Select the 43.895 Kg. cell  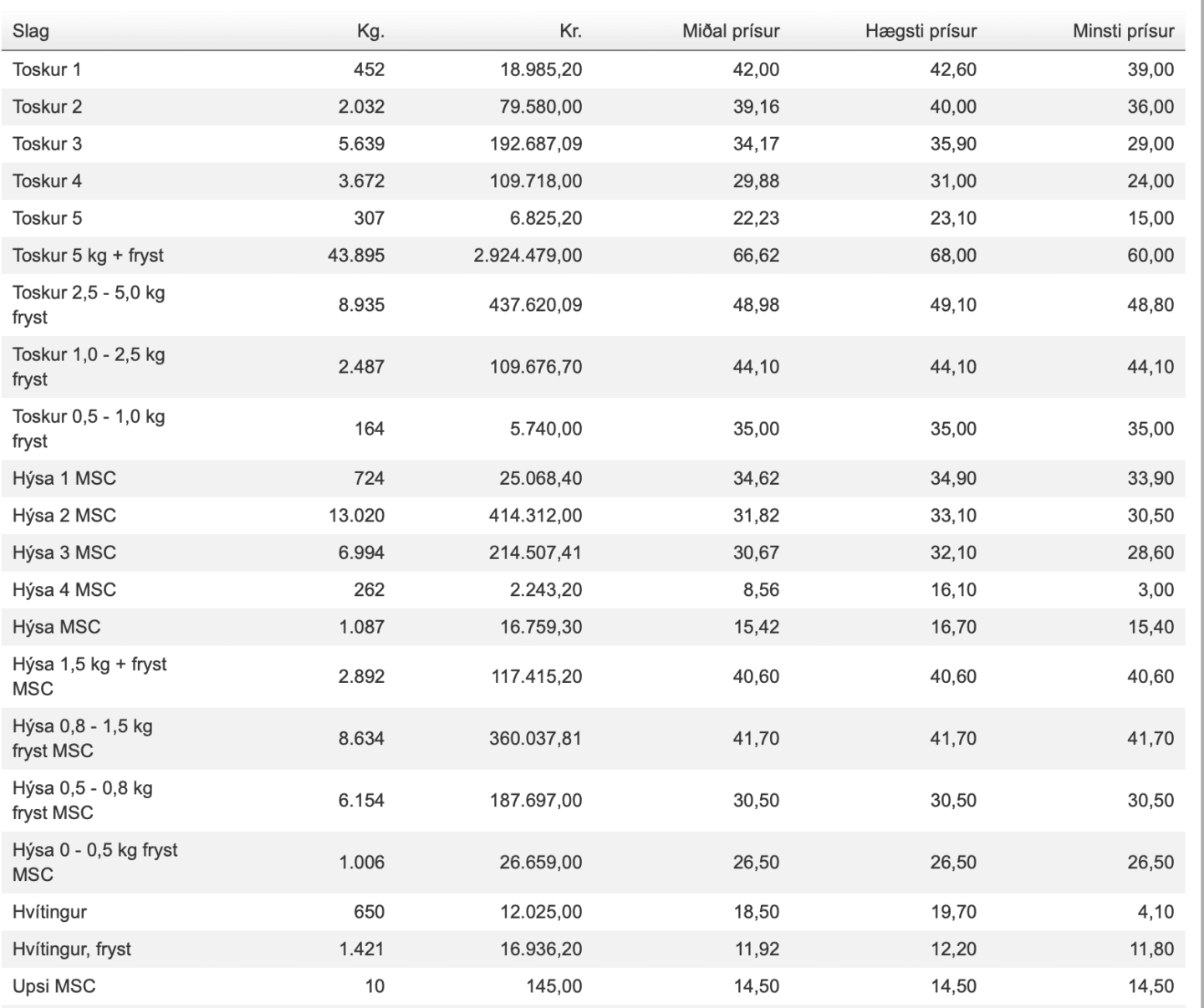pos(356,255)
